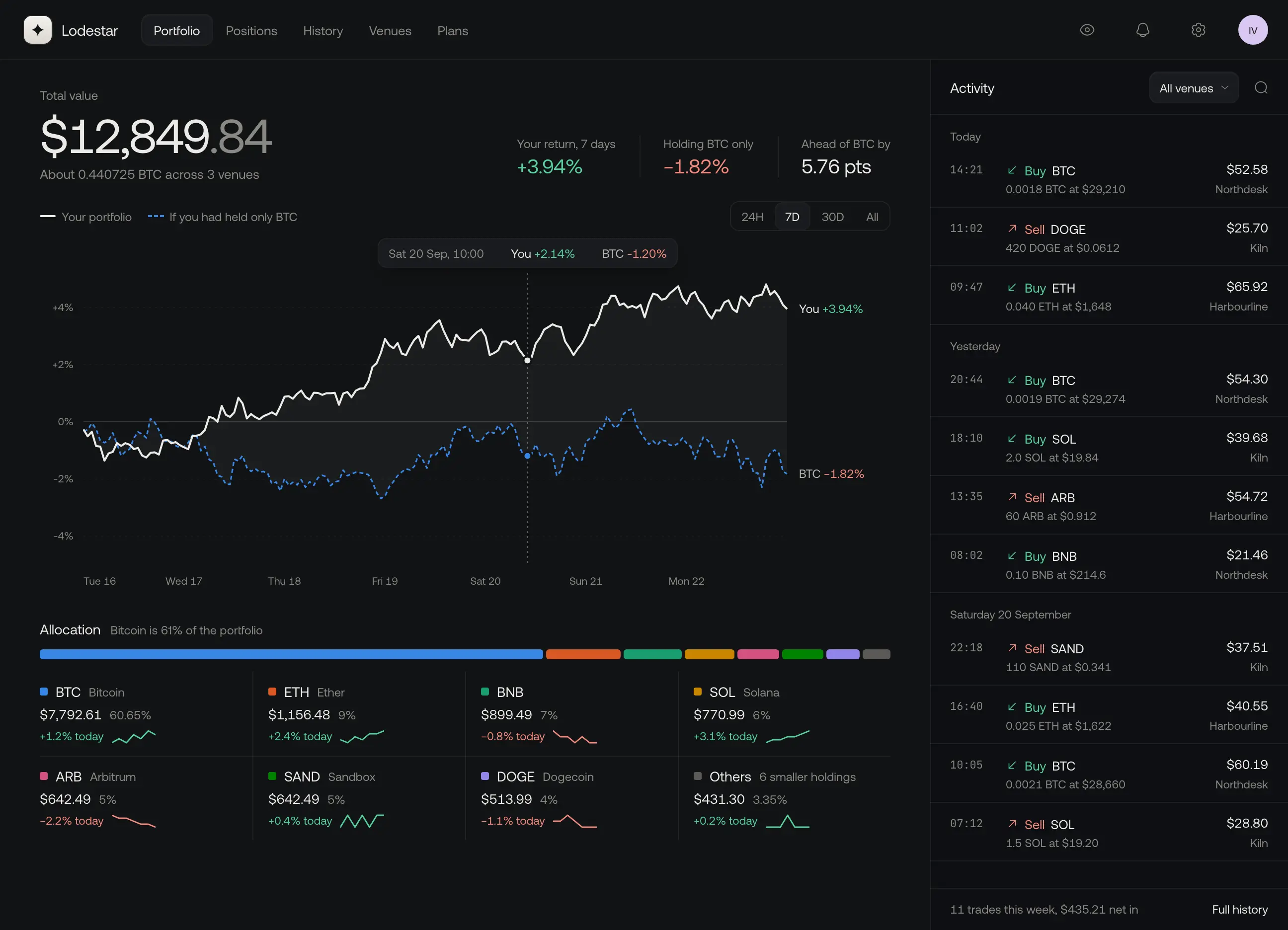The height and width of the screenshot is (930, 1288).
Task: Open notifications via the bell icon
Action: pyautogui.click(x=1142, y=30)
